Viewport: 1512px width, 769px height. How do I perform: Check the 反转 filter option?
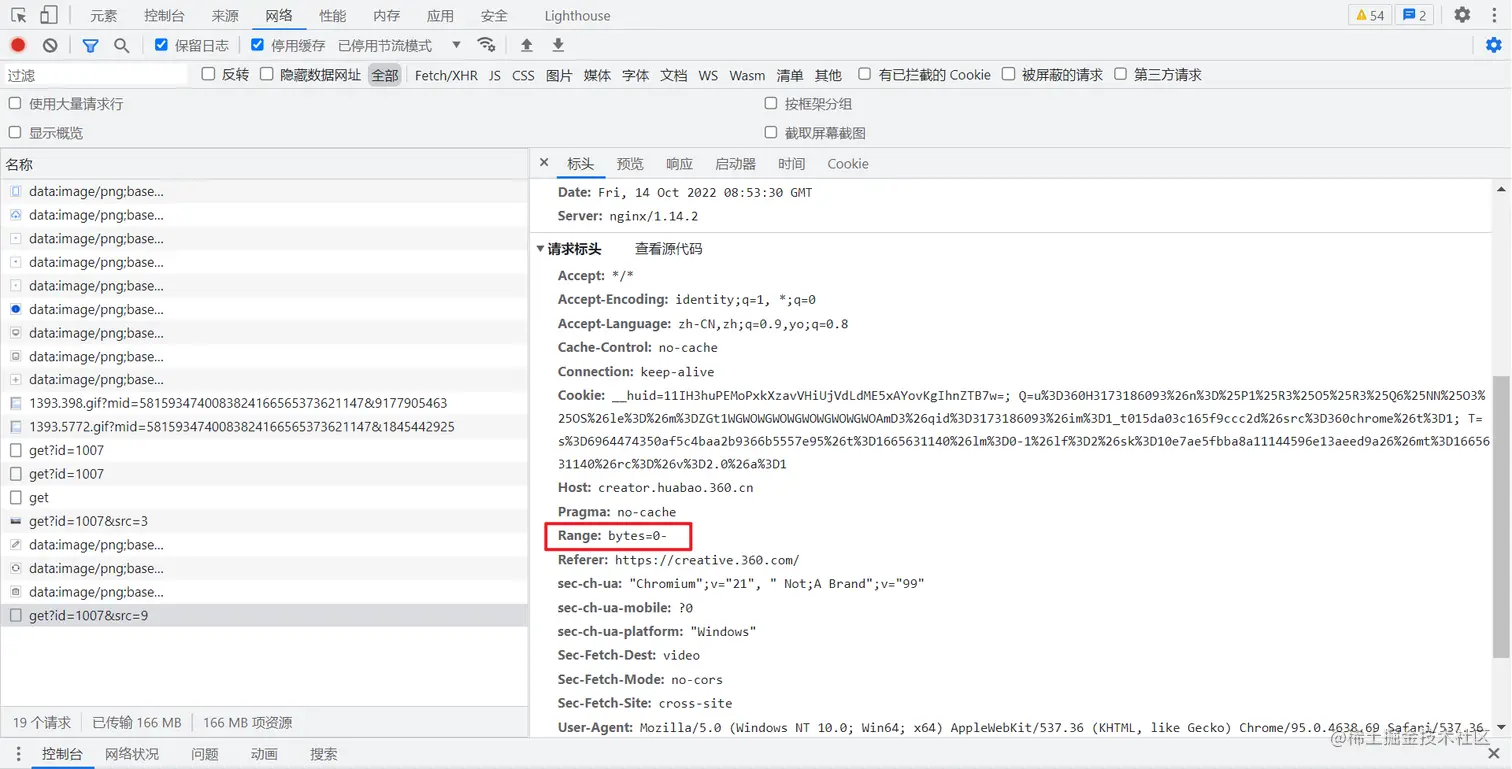pyautogui.click(x=208, y=74)
